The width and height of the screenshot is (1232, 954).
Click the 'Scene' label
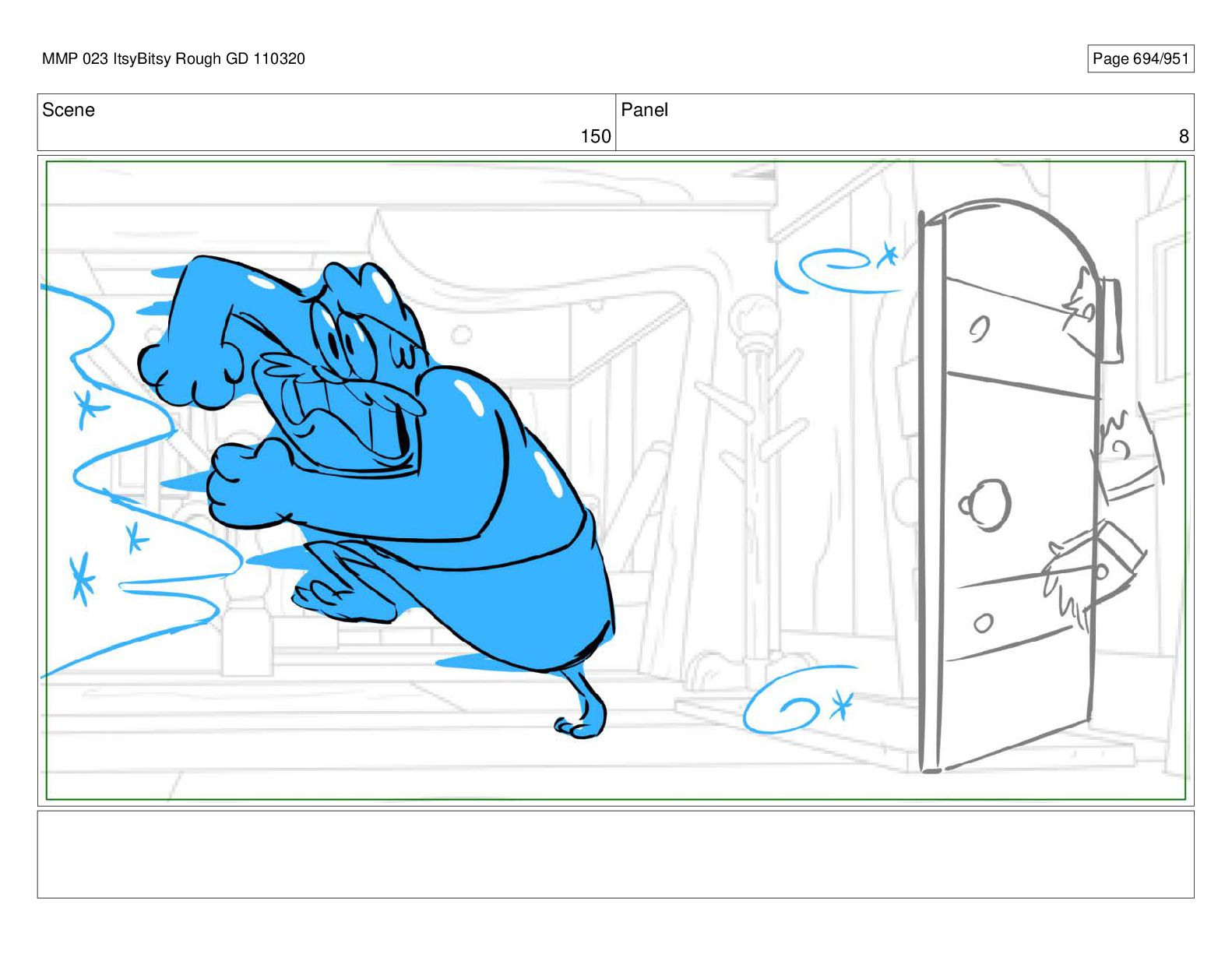coord(69,110)
